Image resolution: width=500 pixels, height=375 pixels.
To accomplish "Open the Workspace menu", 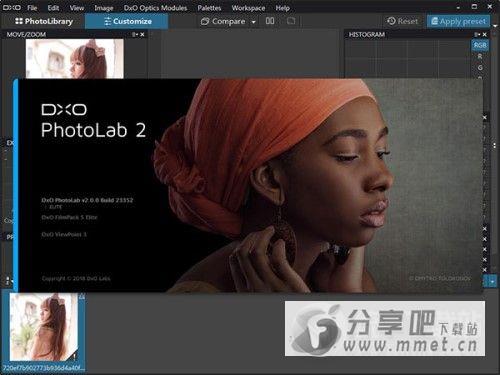I will (x=248, y=8).
